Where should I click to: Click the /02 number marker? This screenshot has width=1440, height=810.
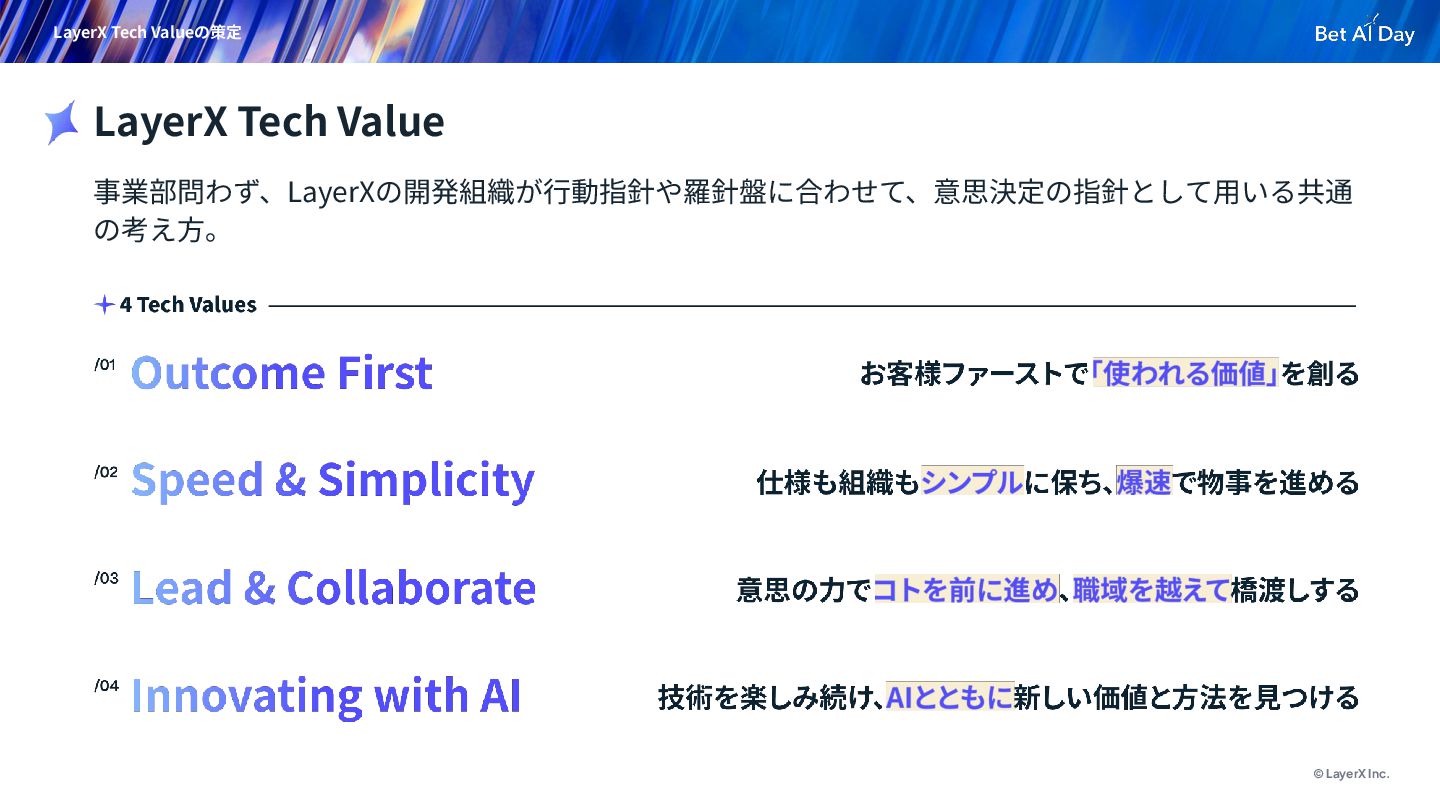(x=106, y=472)
